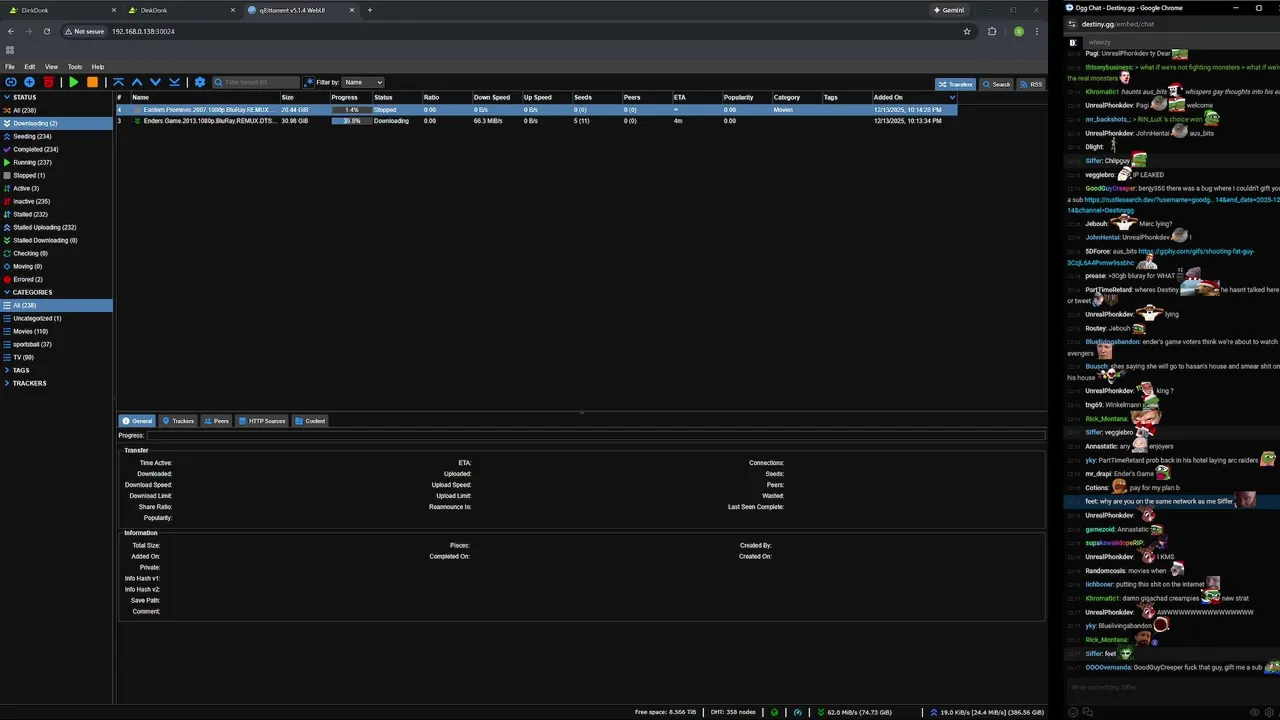Move torrent to bottom of queue
The height and width of the screenshot is (720, 1280).
(174, 82)
